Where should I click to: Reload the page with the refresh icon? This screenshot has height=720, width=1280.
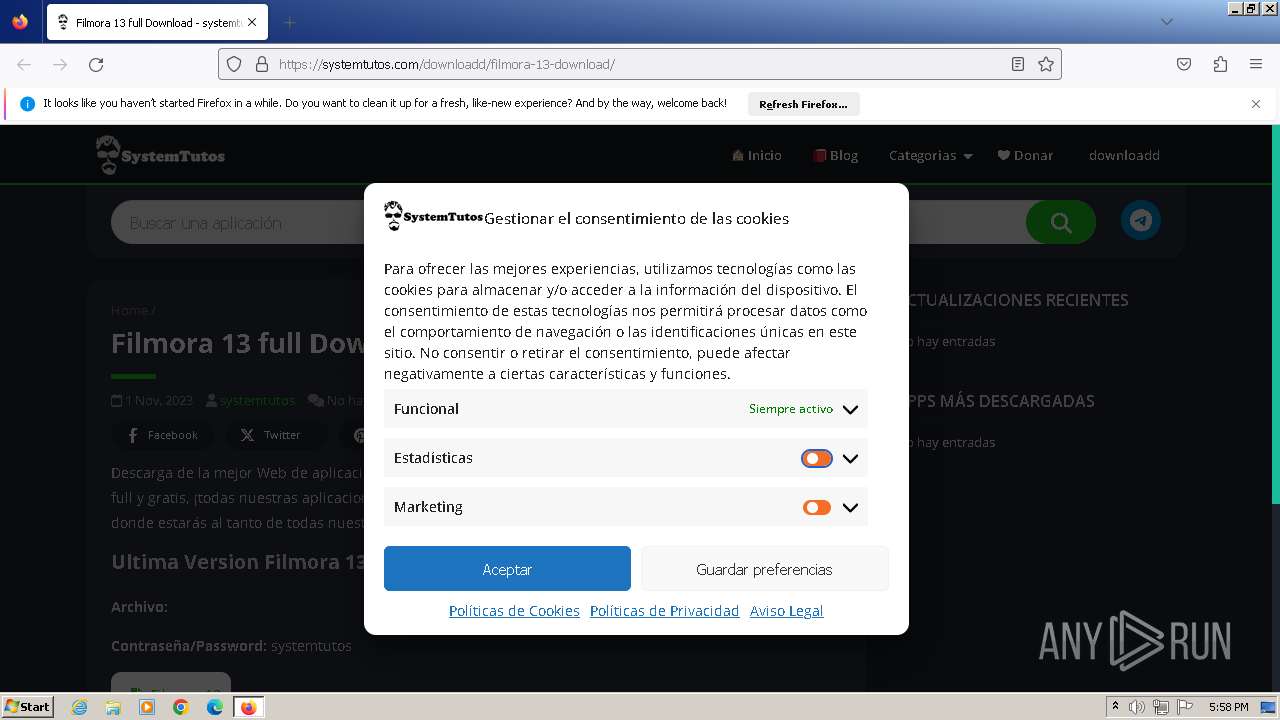[x=96, y=64]
